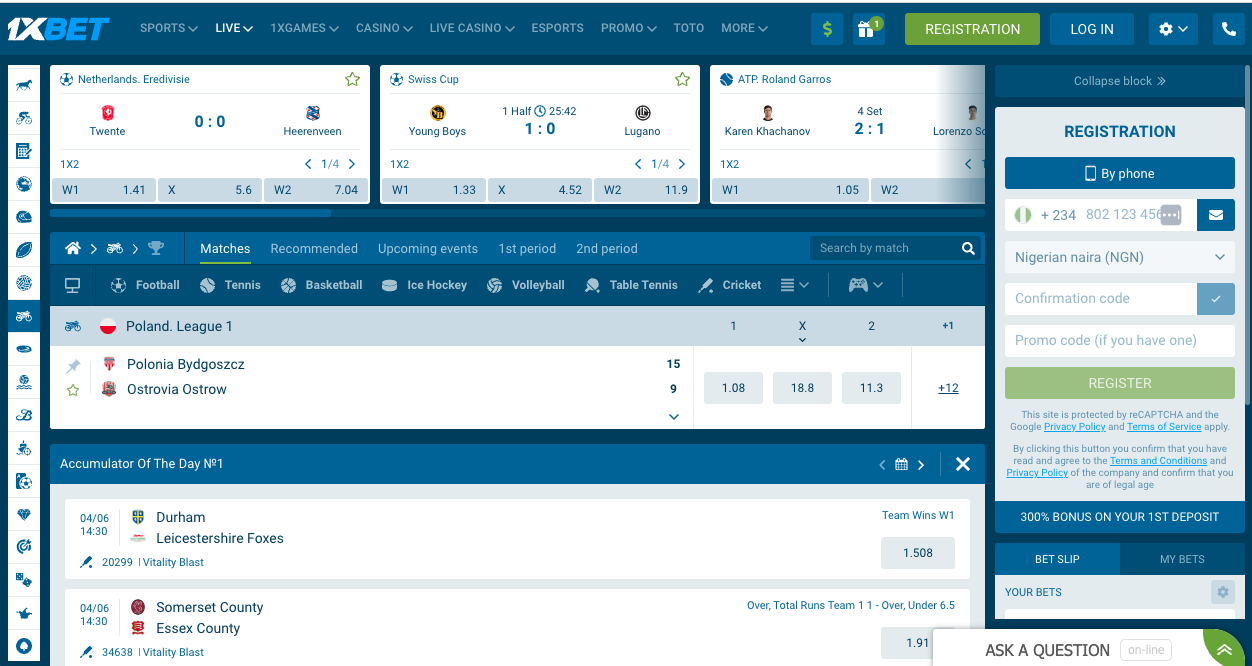
Task: Filter matches by Football
Action: [x=146, y=285]
